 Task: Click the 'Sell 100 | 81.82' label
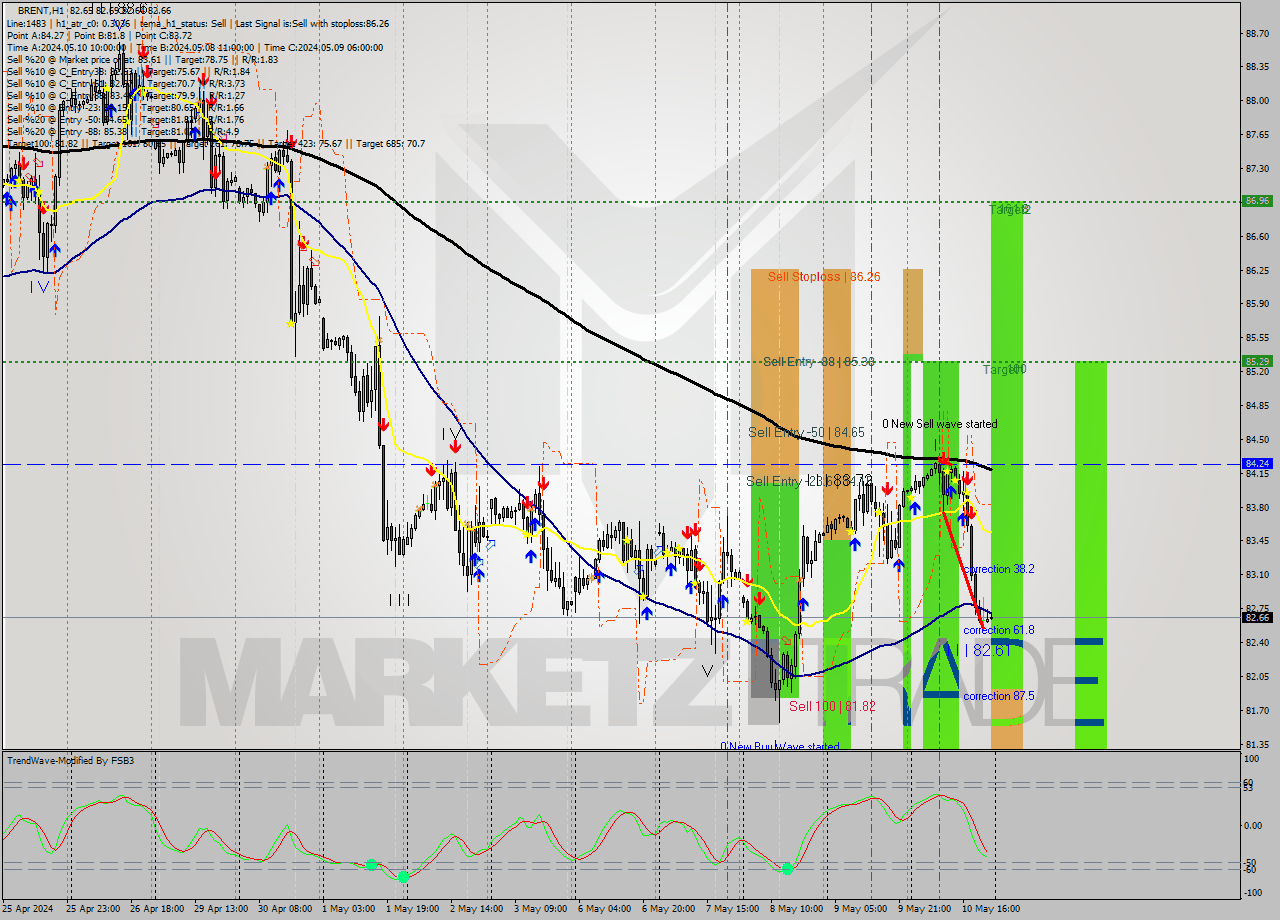(x=832, y=706)
